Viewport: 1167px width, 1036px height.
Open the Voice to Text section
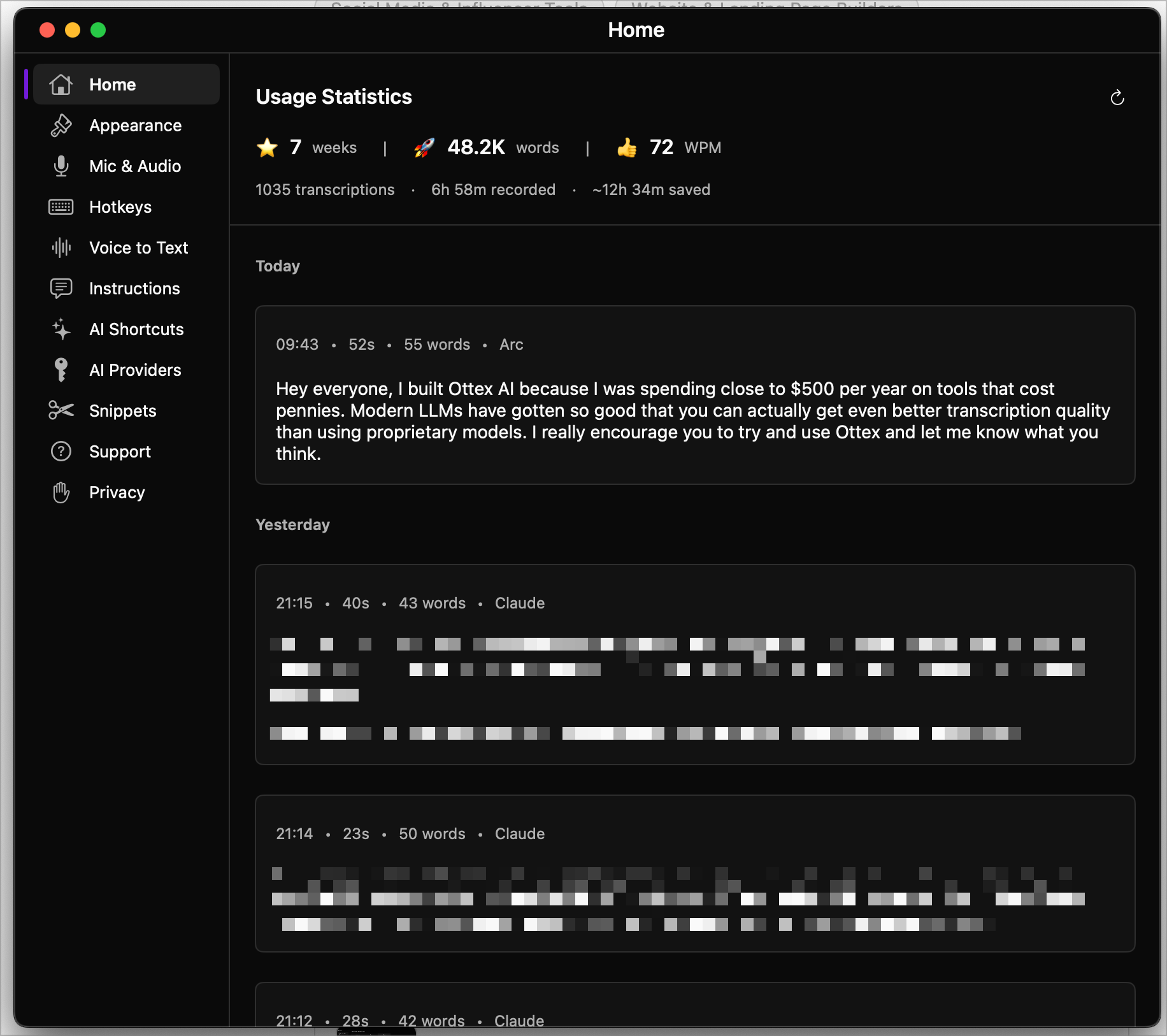tap(138, 248)
